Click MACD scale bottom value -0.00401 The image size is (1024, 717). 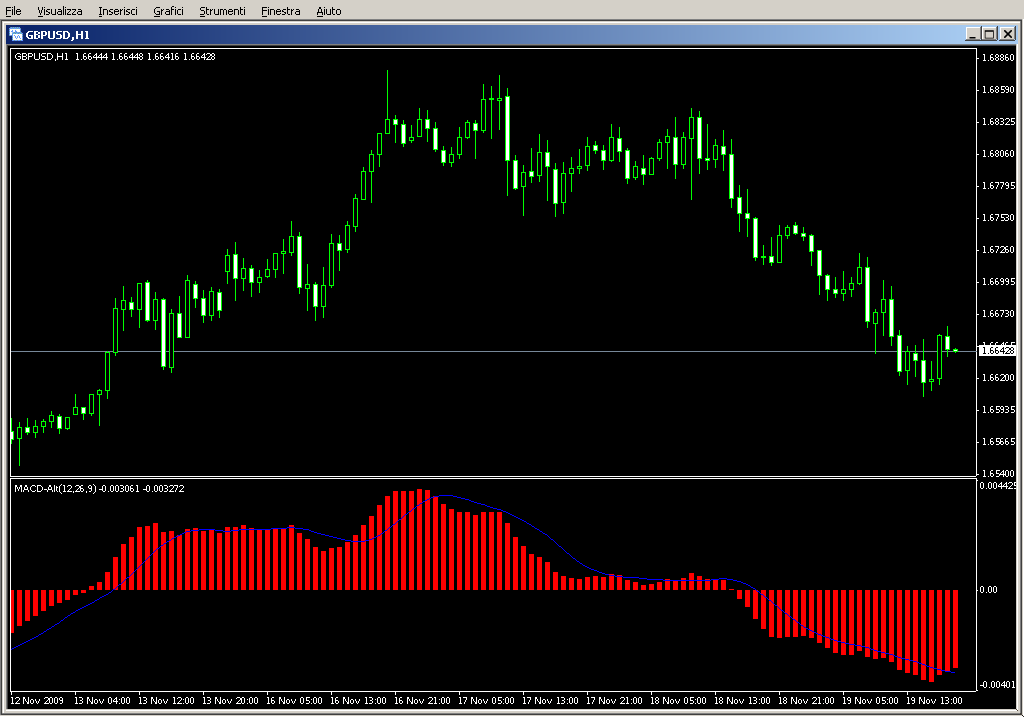997,684
